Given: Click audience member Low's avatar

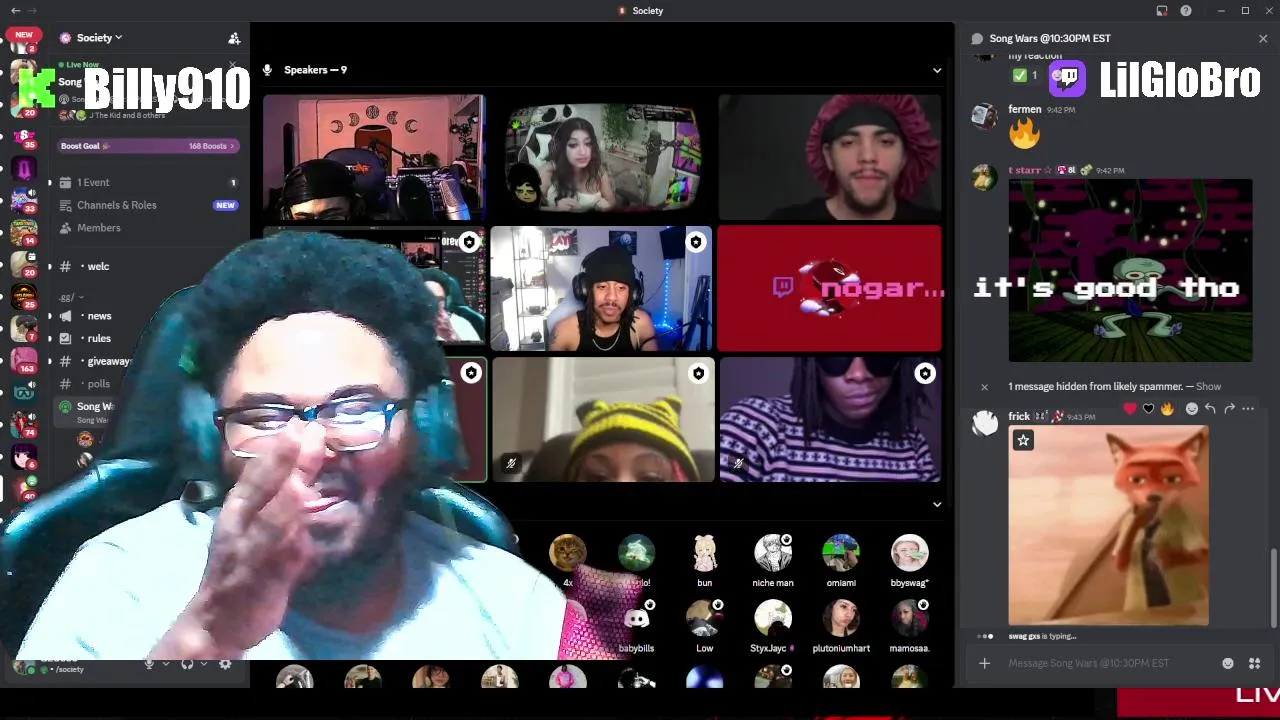Looking at the screenshot, I should point(705,619).
